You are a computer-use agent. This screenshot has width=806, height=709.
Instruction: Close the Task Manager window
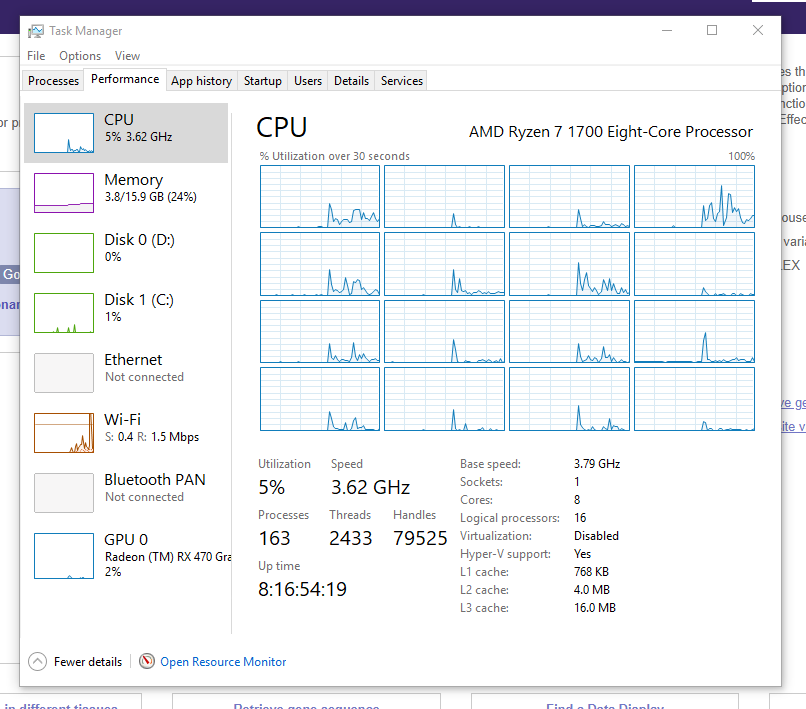(x=758, y=30)
